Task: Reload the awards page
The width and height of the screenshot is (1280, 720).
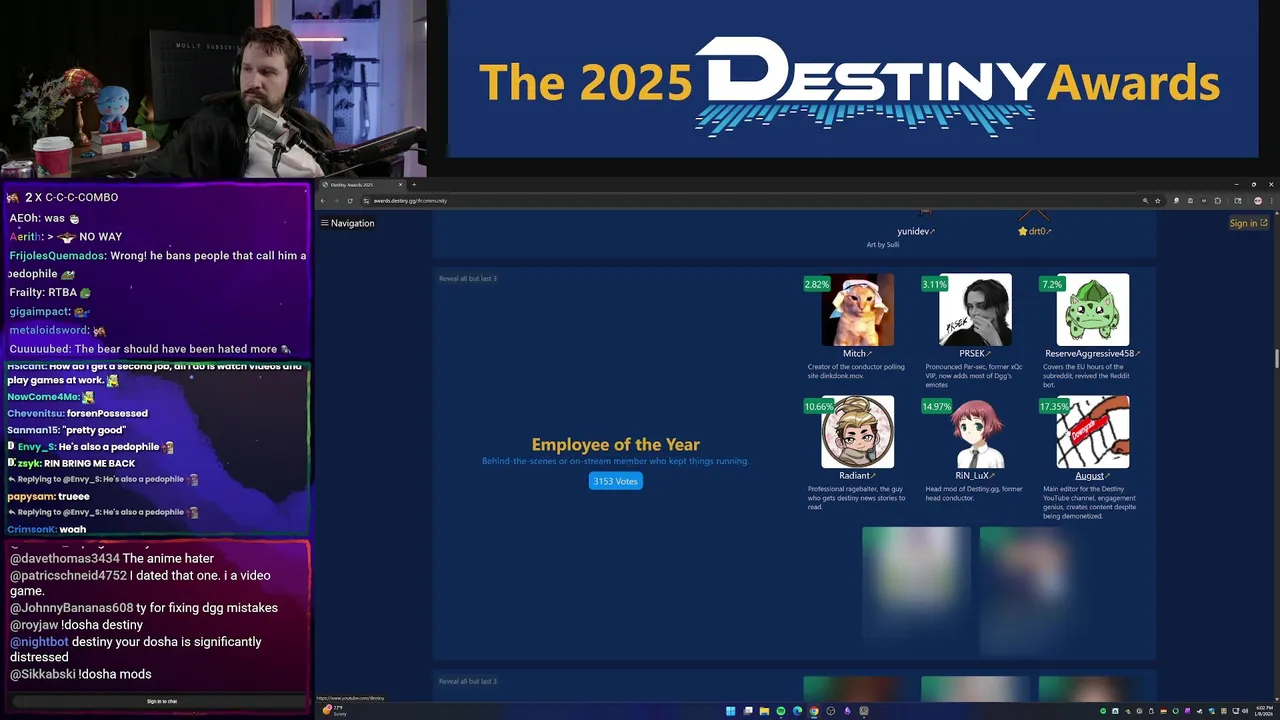Action: (x=349, y=200)
